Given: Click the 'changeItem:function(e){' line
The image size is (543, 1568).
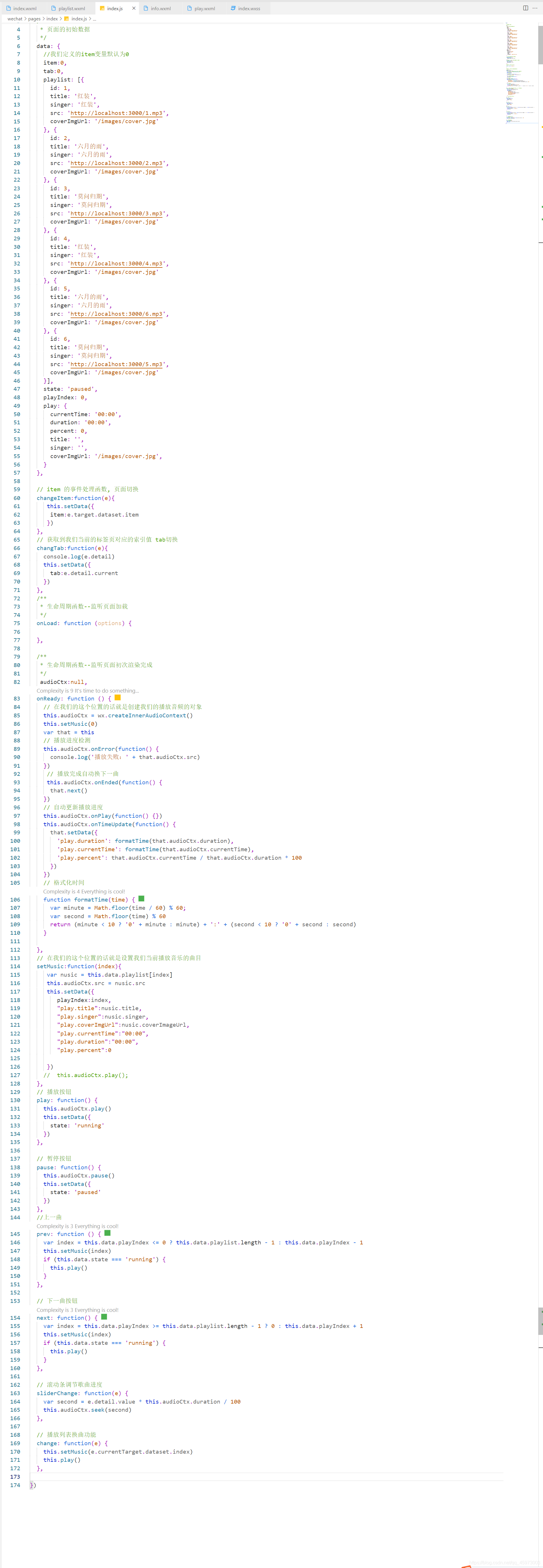Looking at the screenshot, I should [x=75, y=499].
